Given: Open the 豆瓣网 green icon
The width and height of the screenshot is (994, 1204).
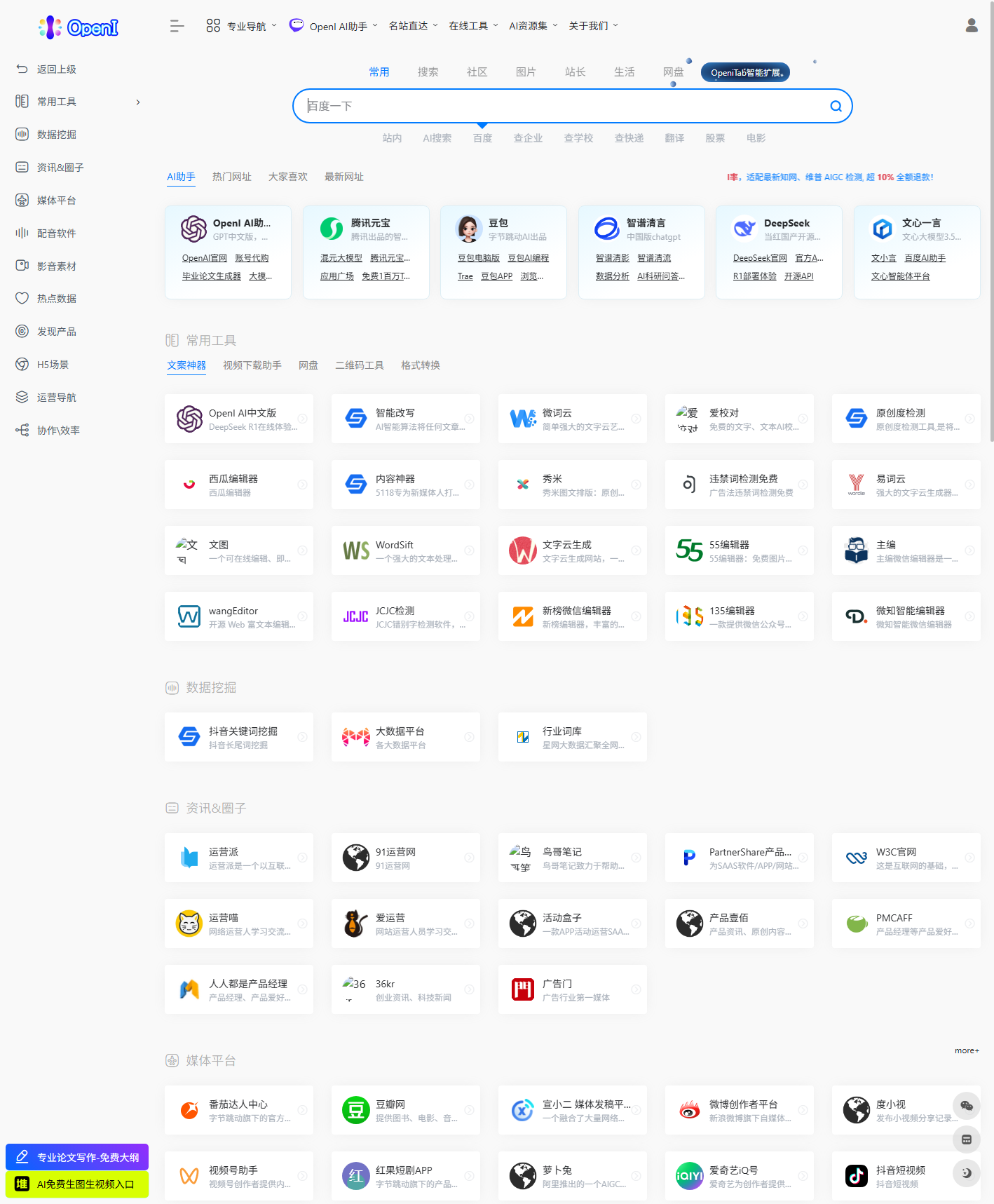Looking at the screenshot, I should [x=355, y=1110].
